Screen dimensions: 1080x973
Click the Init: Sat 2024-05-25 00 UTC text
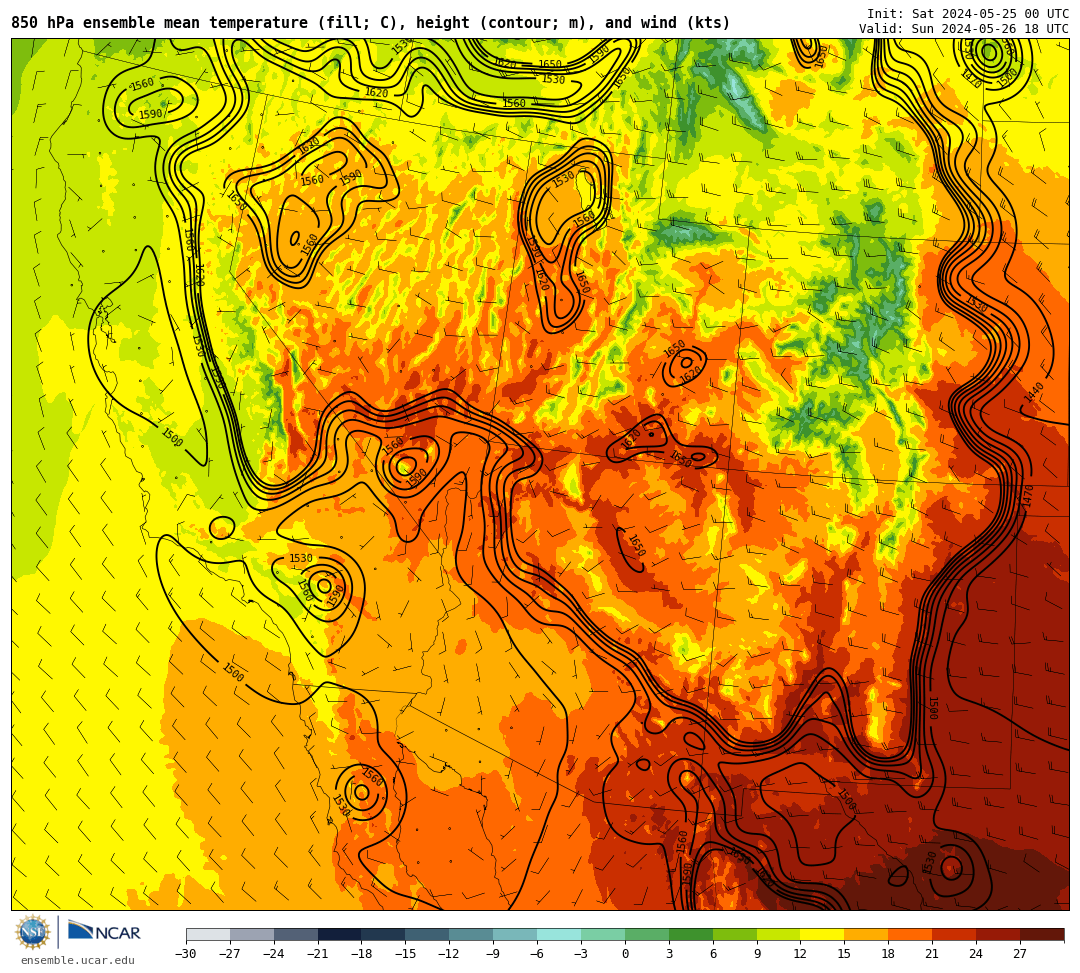click(968, 14)
